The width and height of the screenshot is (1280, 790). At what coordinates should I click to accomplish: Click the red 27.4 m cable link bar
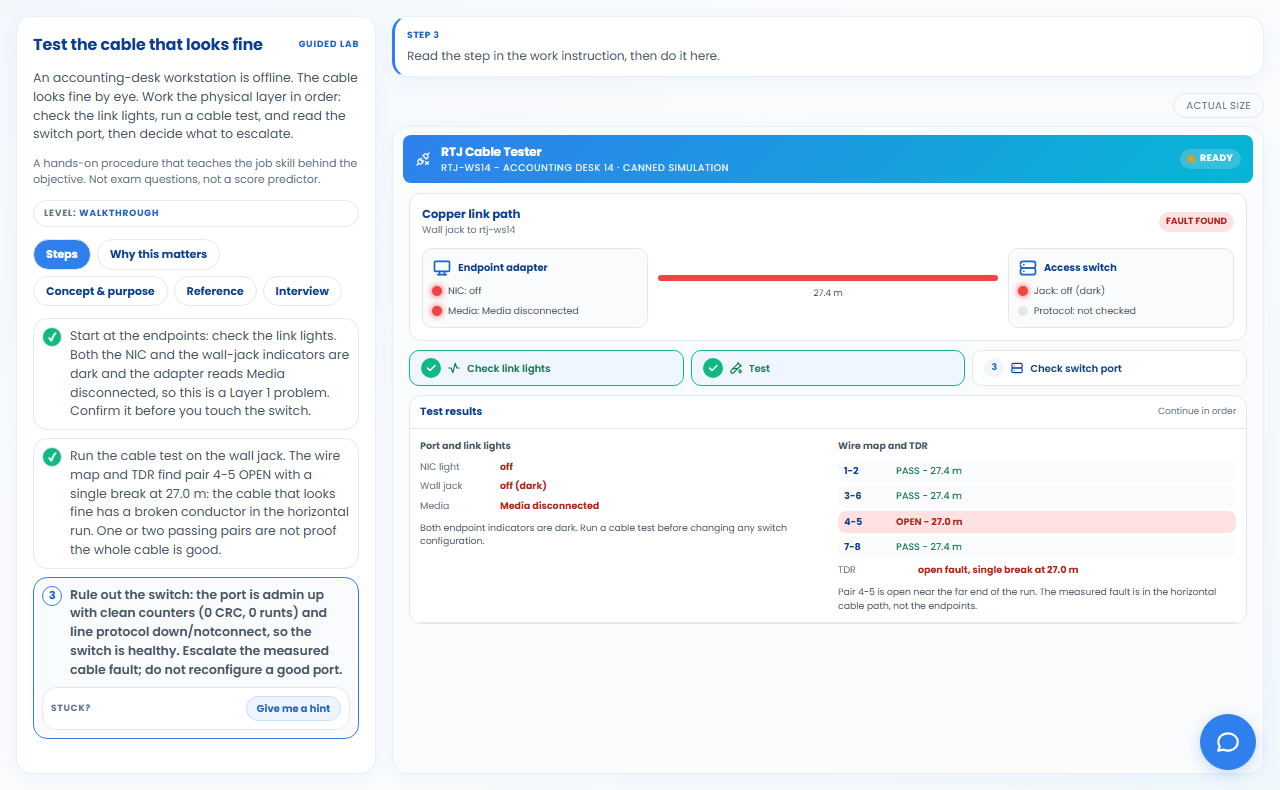[x=828, y=278]
